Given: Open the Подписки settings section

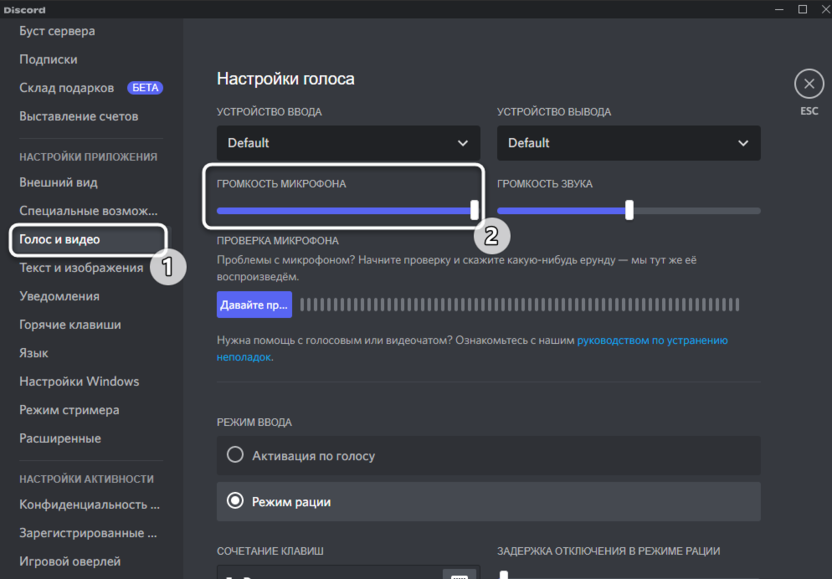Looking at the screenshot, I should pos(48,59).
